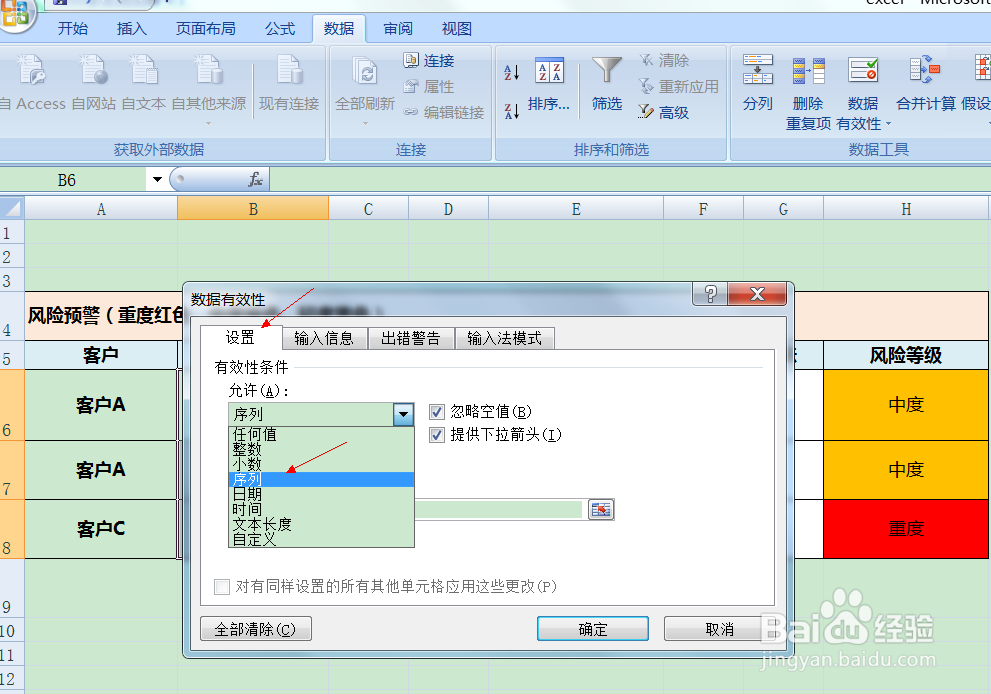The image size is (991, 694).
Task: Click the 风险等级 header cell
Action: 906,355
